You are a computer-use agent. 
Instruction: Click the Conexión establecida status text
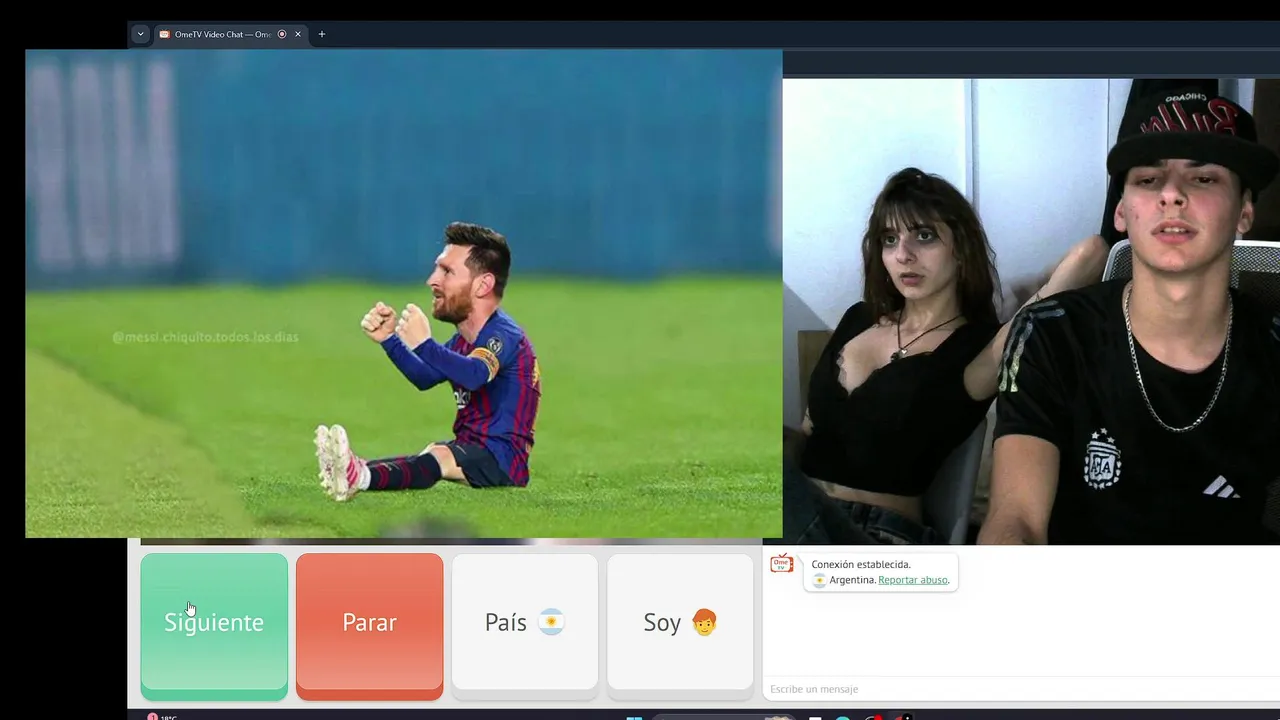tap(861, 565)
